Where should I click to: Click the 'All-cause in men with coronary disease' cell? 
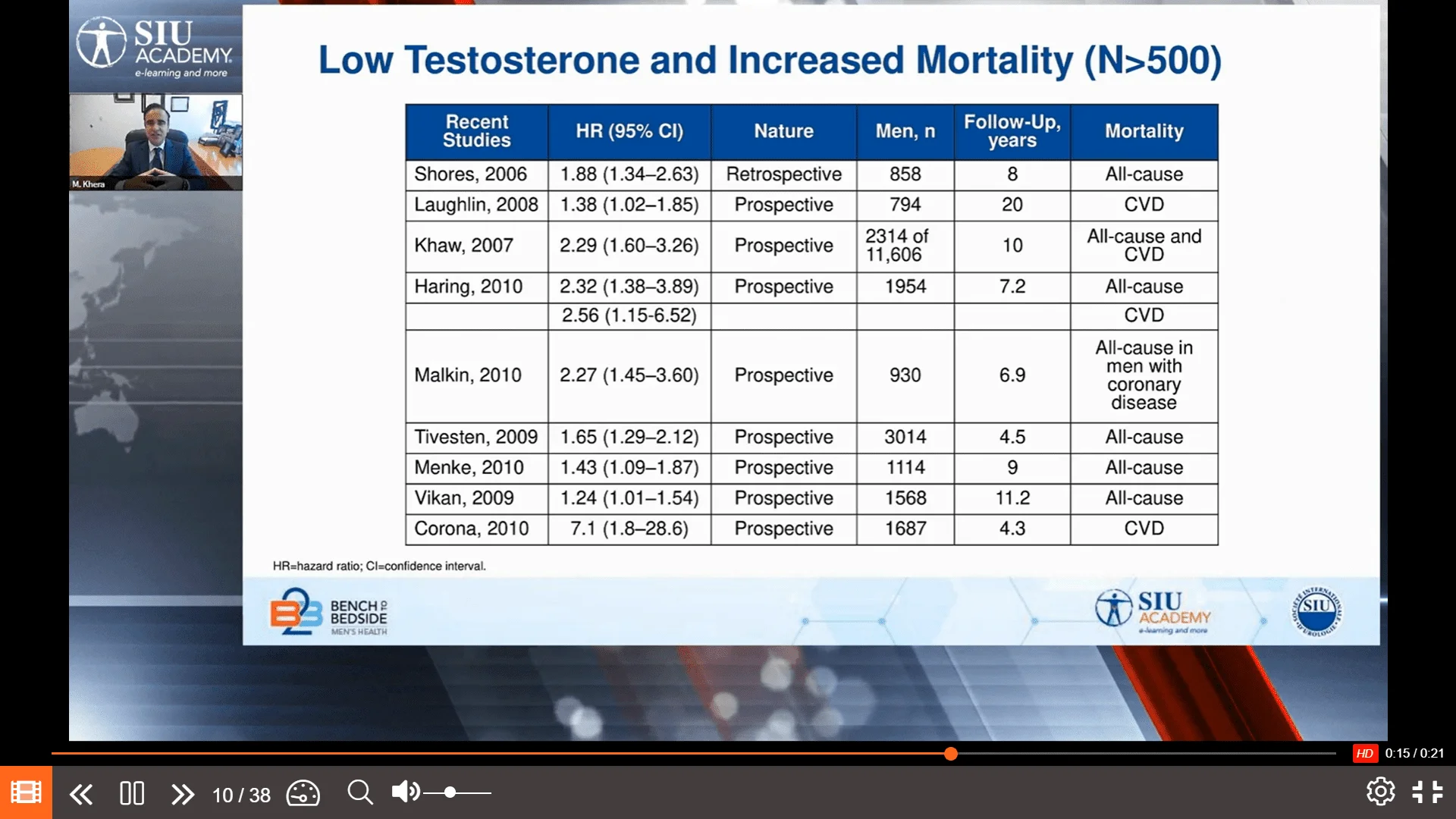tap(1144, 375)
